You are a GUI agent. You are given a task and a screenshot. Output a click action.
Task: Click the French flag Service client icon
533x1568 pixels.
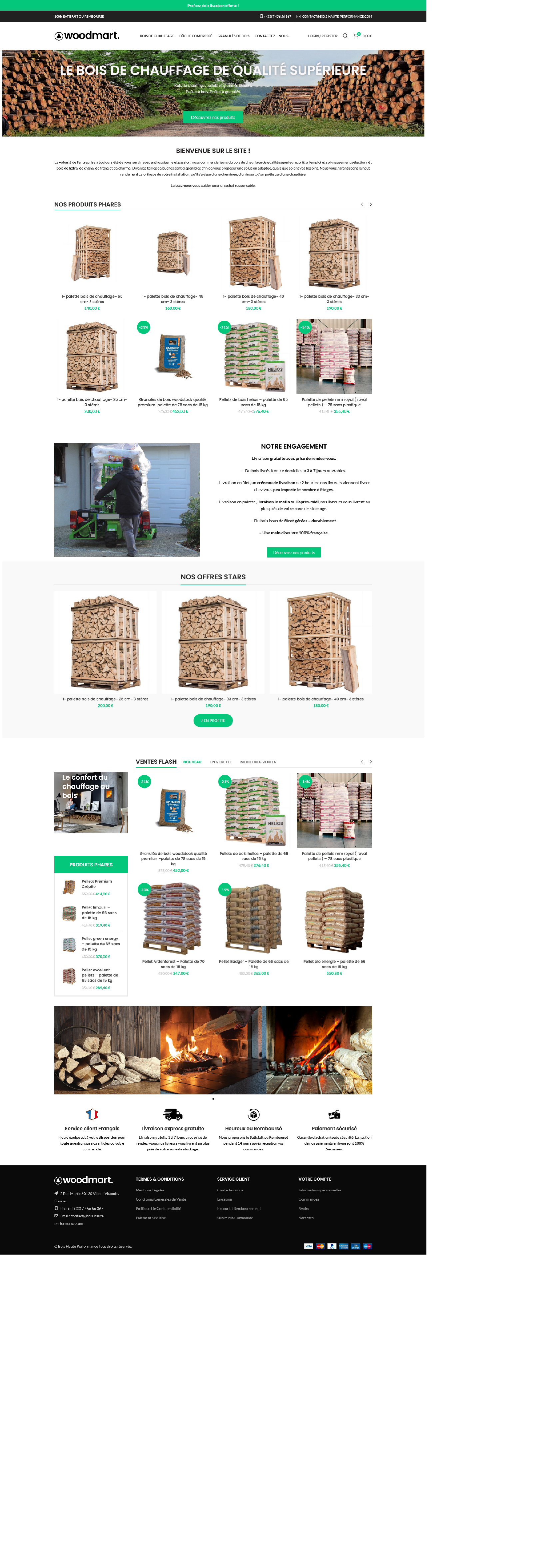click(92, 1114)
